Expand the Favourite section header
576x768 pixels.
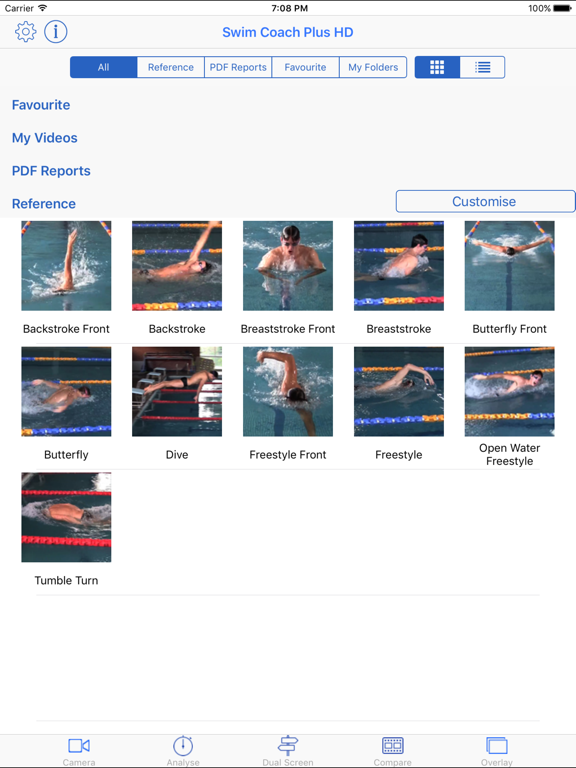(x=41, y=105)
